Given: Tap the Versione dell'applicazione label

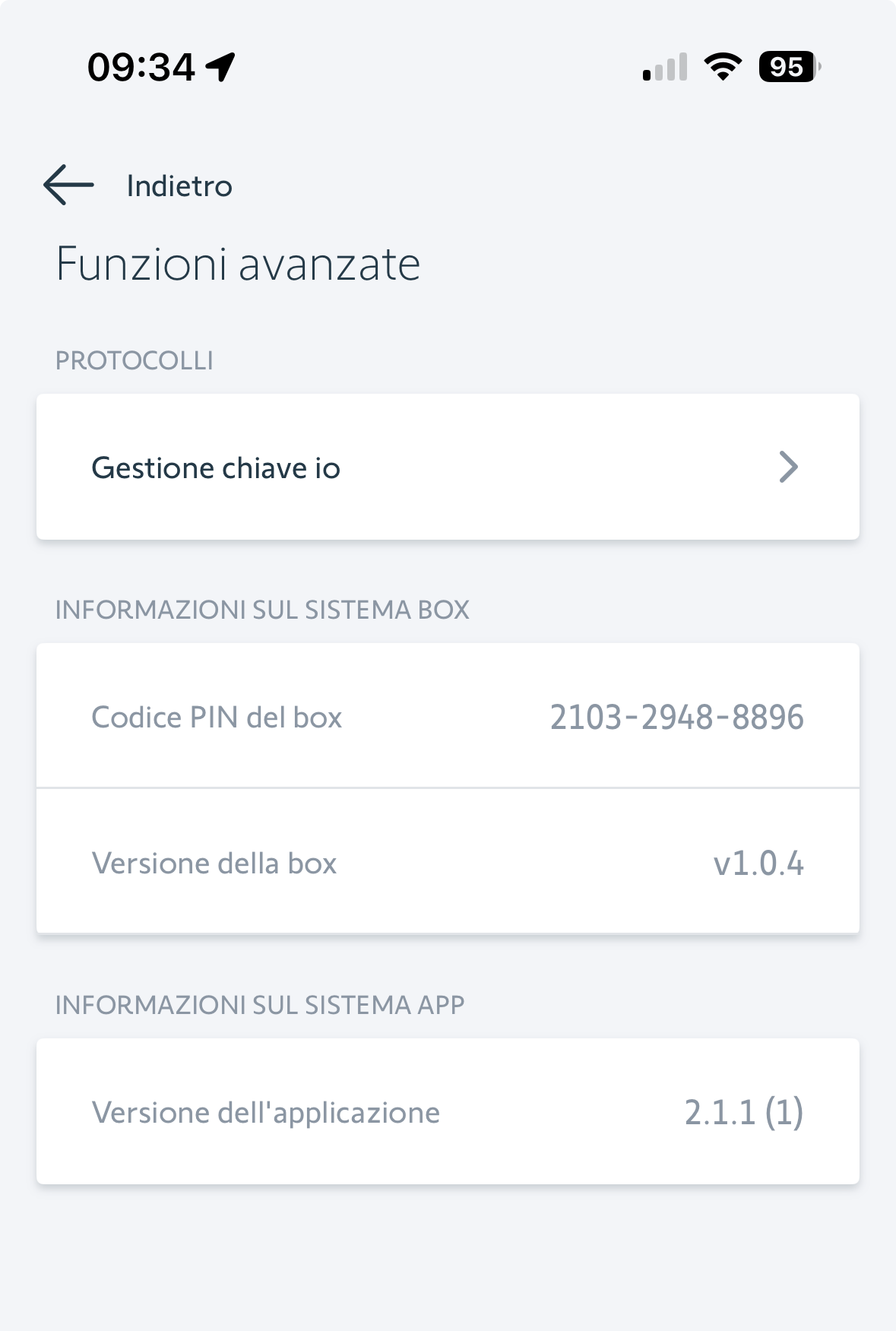Looking at the screenshot, I should (265, 1113).
